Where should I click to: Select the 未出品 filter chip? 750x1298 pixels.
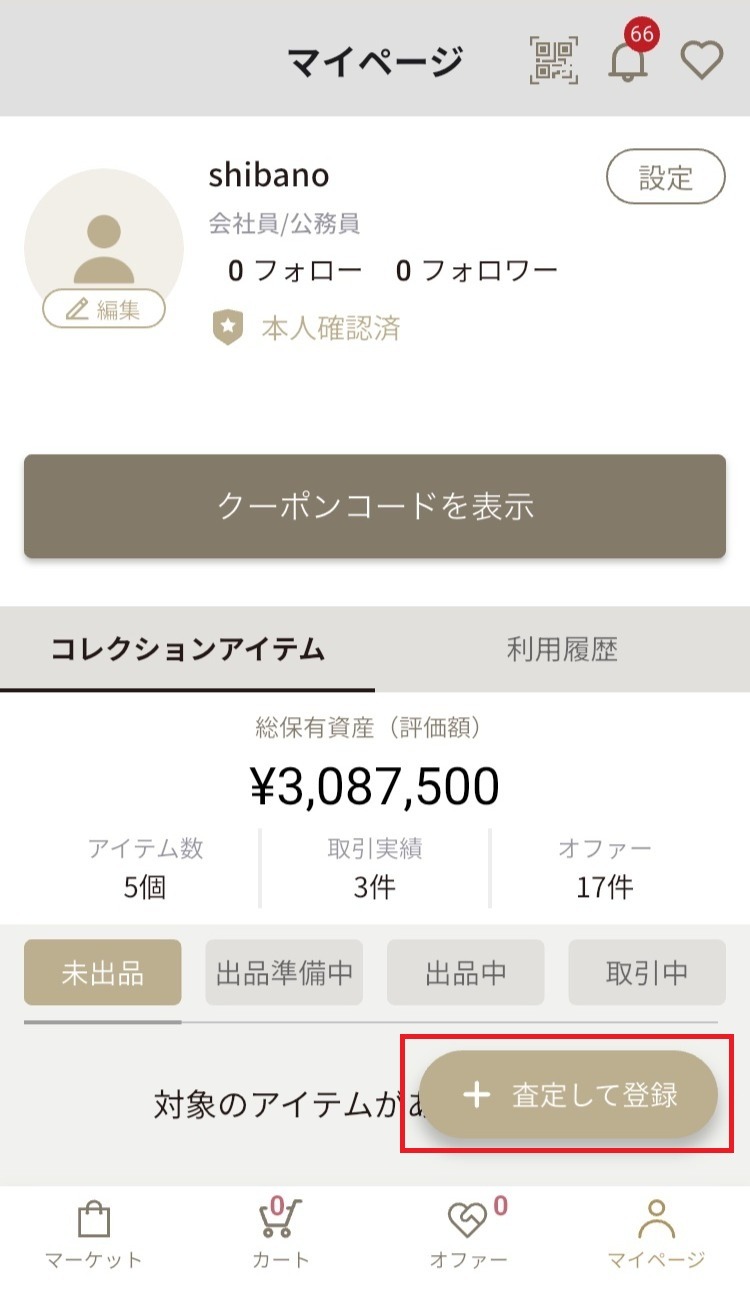(103, 973)
